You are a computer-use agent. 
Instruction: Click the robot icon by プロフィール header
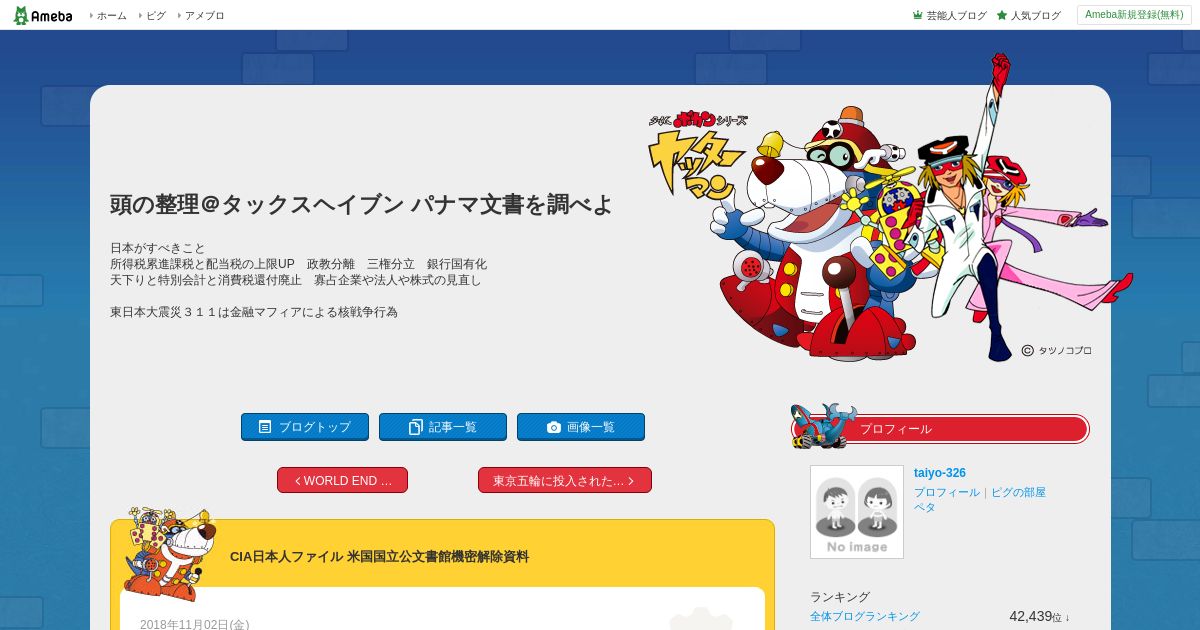(x=822, y=425)
